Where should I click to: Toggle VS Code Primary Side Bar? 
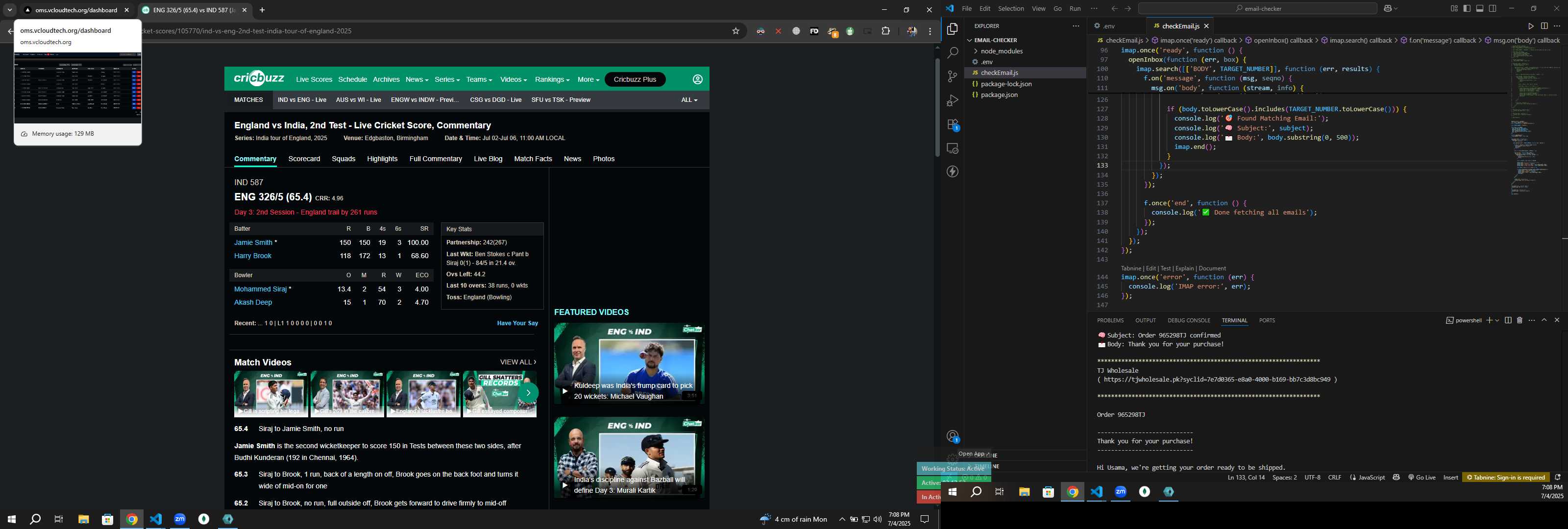click(1467, 8)
